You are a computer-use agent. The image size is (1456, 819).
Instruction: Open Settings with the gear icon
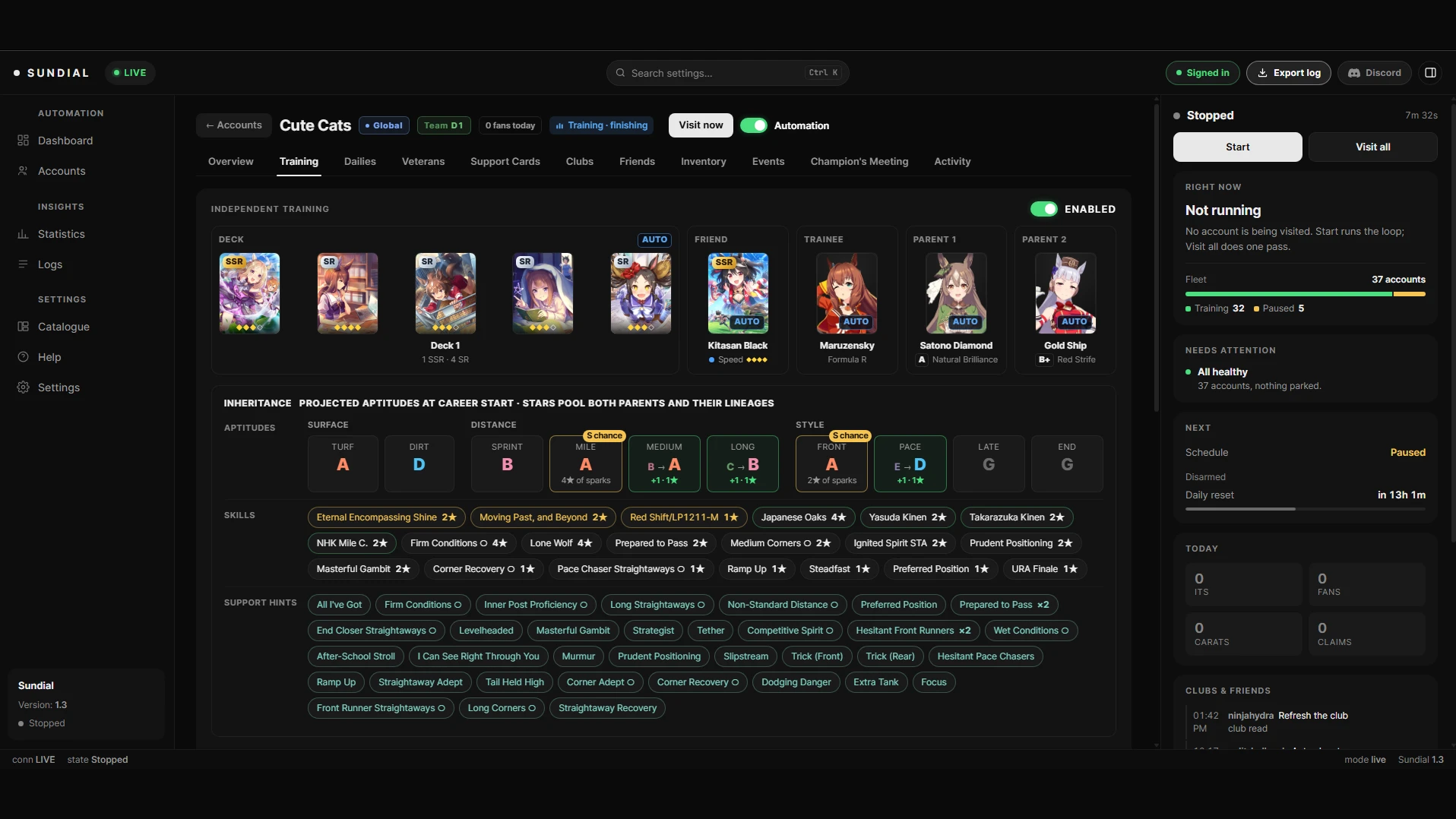[23, 387]
